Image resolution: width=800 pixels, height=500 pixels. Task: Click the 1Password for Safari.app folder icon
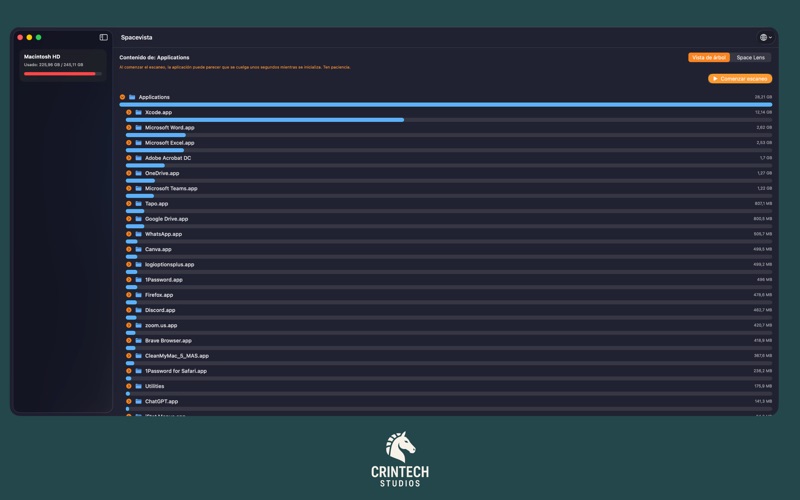(x=138, y=371)
